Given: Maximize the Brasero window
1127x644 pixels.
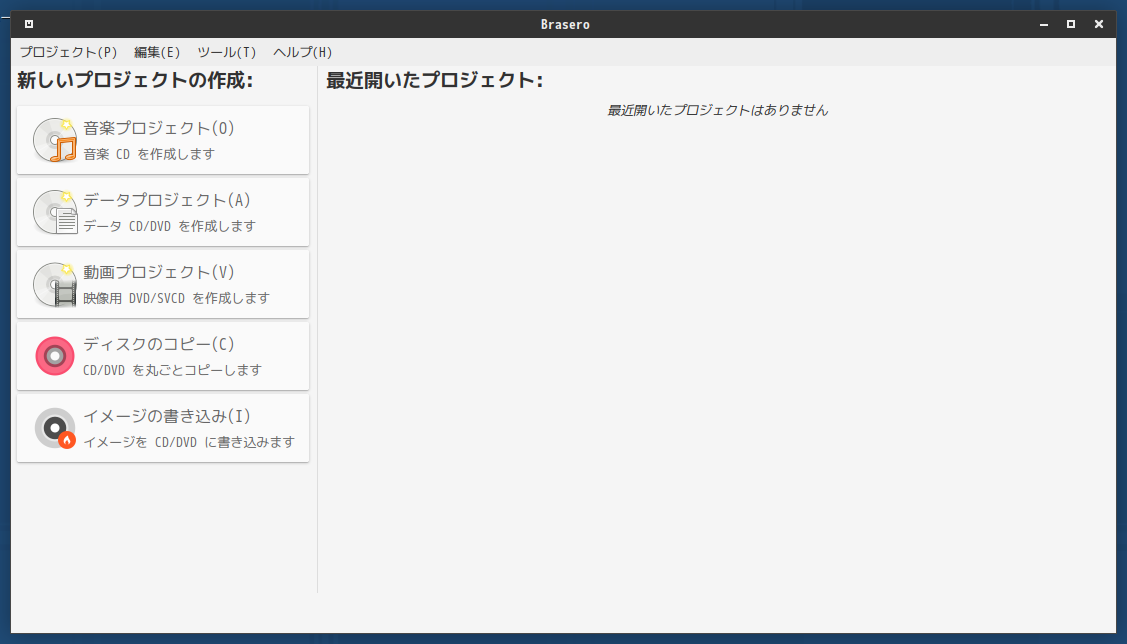Looking at the screenshot, I should (x=1071, y=24).
